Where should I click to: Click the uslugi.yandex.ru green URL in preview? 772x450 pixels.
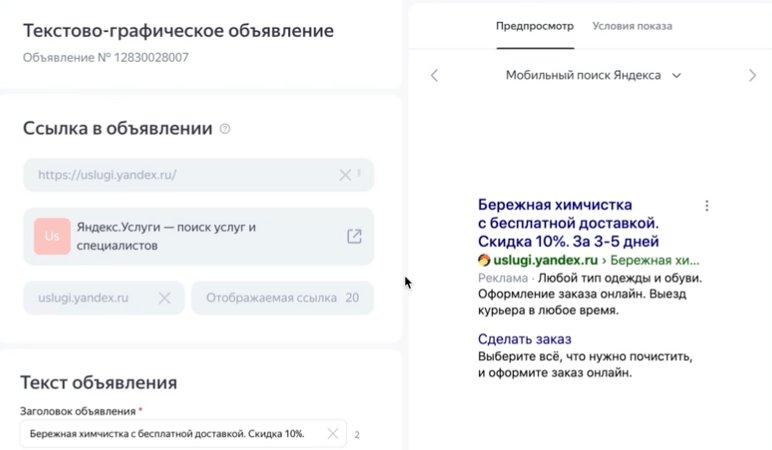tap(546, 260)
